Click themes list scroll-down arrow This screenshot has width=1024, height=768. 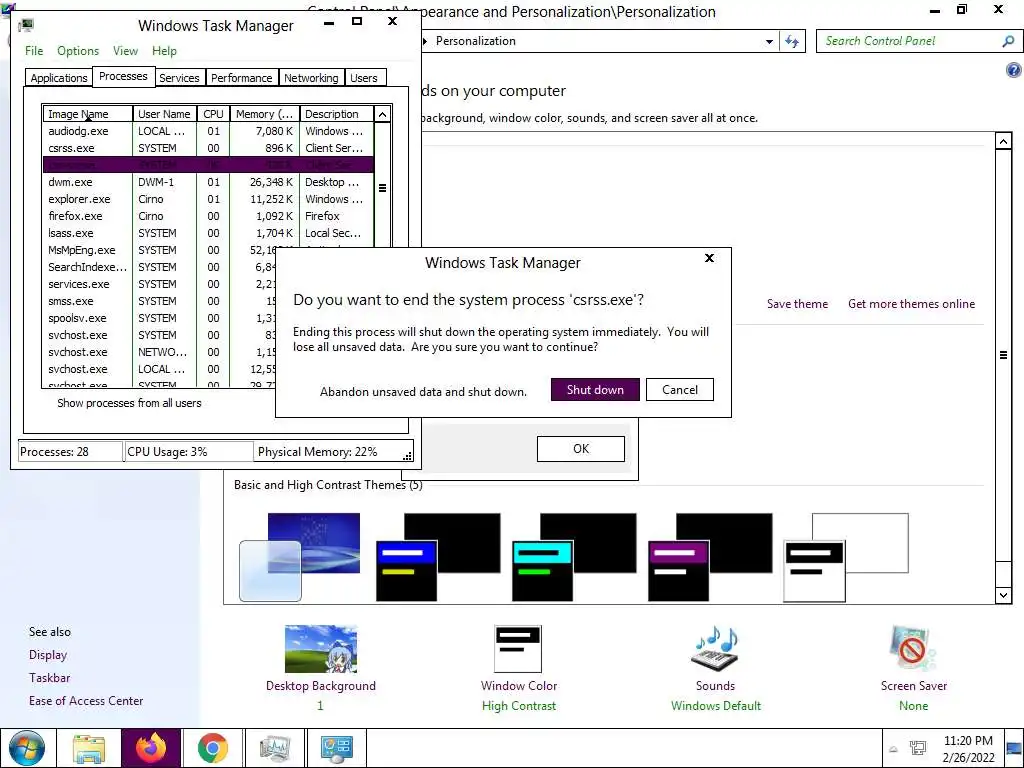pyautogui.click(x=1004, y=594)
